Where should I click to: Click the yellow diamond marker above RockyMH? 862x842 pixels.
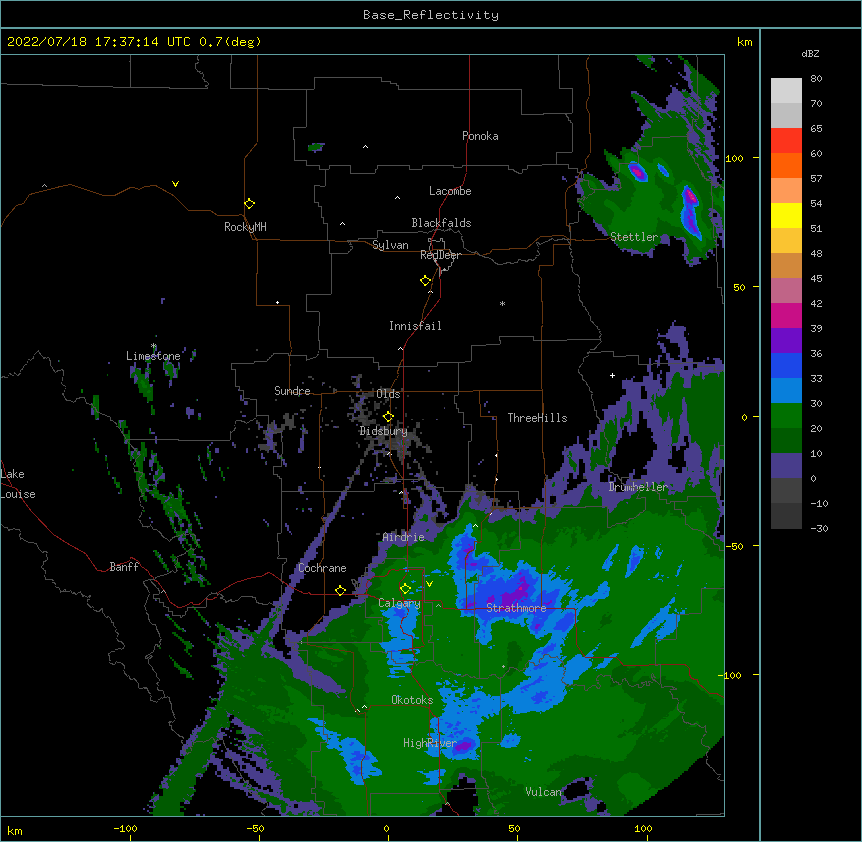pyautogui.click(x=249, y=203)
